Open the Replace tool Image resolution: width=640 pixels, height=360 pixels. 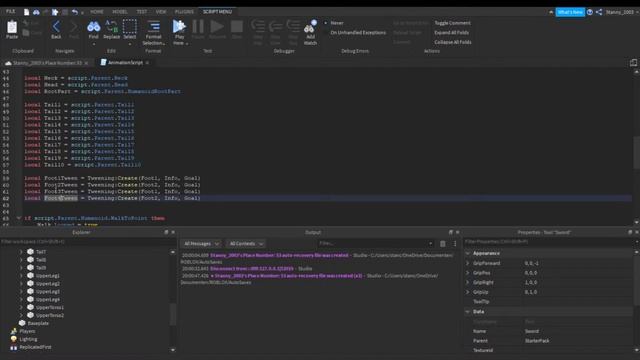pos(111,27)
